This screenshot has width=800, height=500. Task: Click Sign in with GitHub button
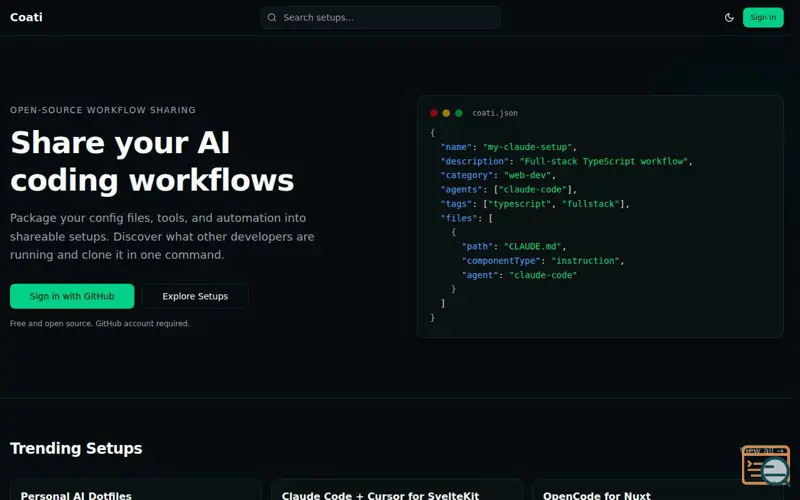72,296
